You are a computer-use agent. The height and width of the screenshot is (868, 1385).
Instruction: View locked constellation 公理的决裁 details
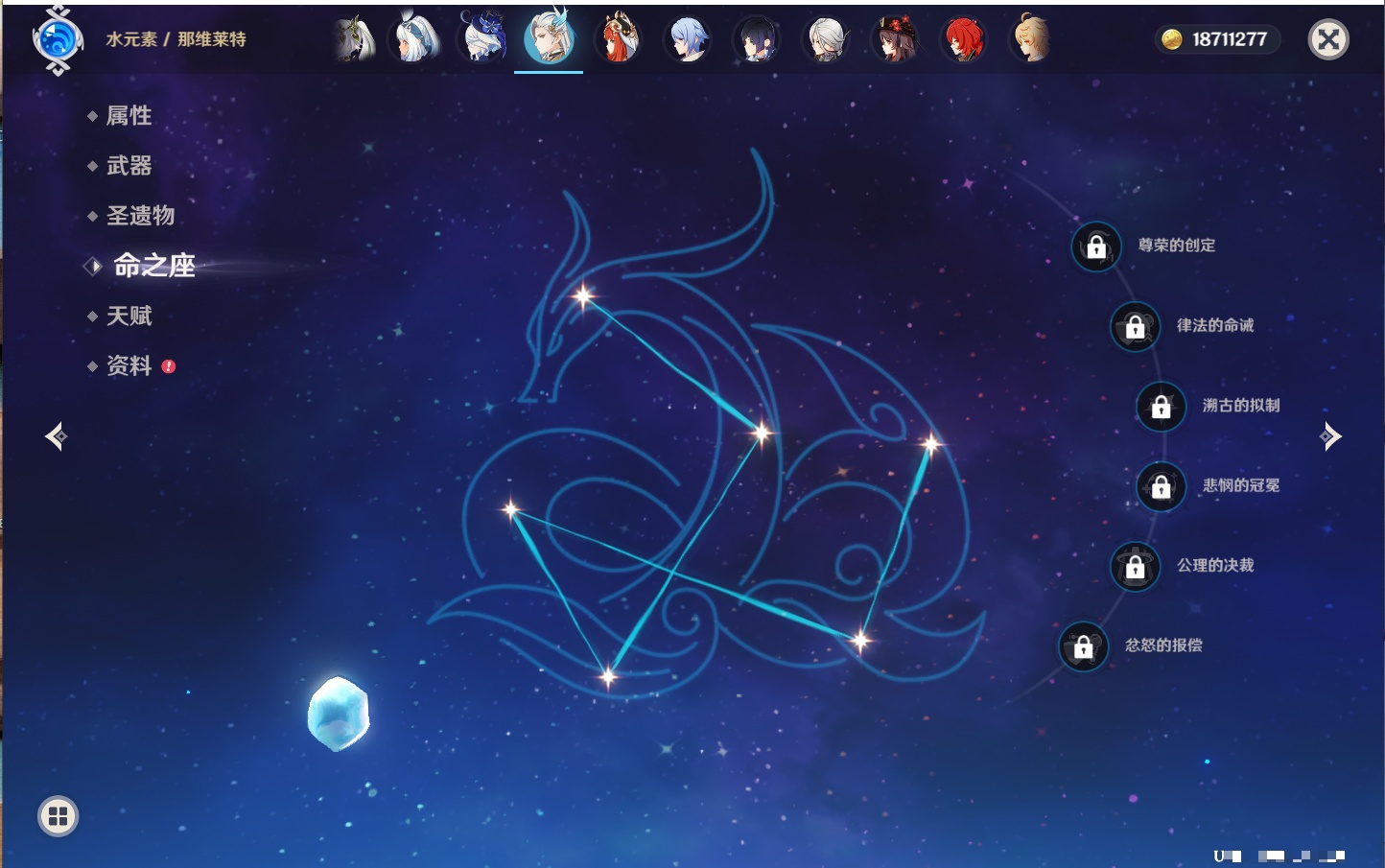[1135, 566]
